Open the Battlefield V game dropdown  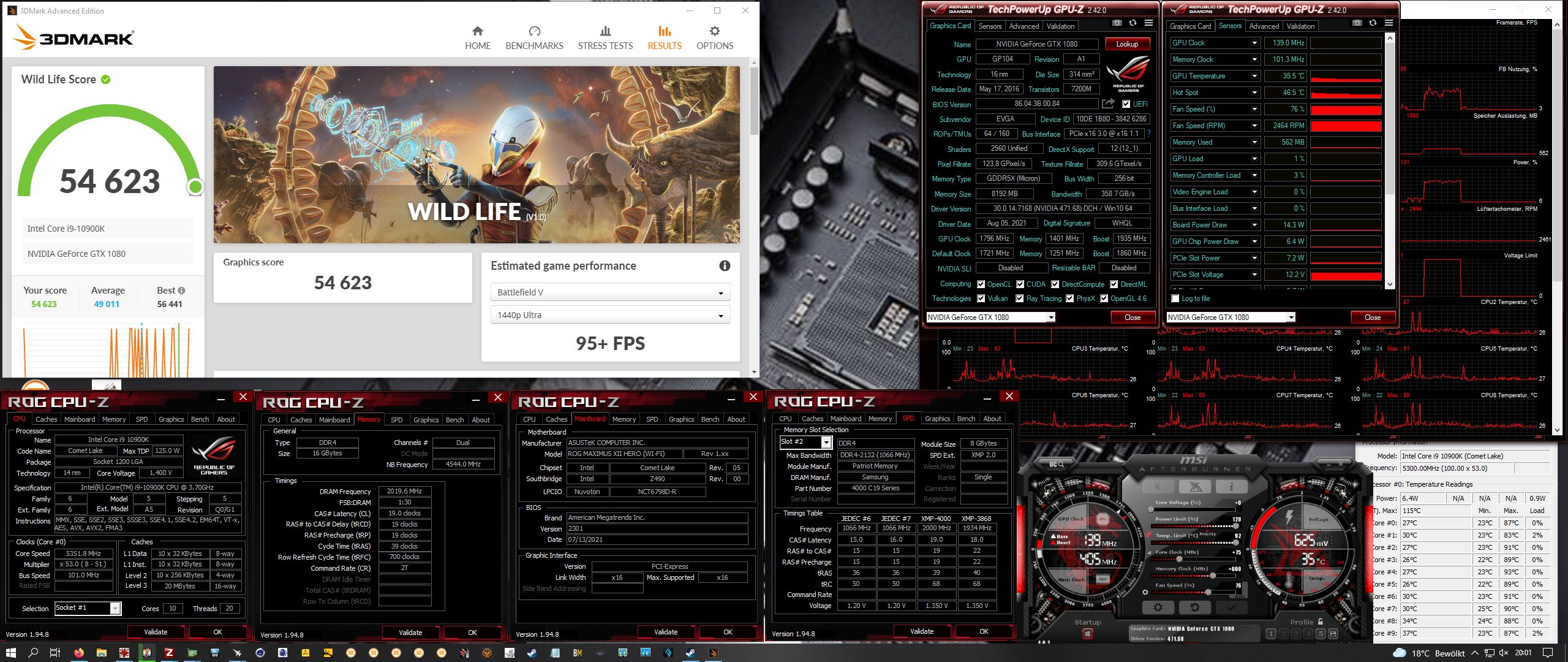click(610, 292)
